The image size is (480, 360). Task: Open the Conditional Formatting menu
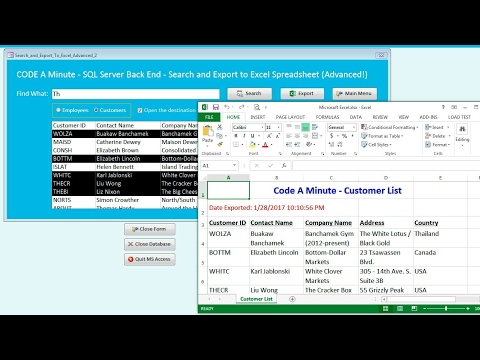point(389,127)
